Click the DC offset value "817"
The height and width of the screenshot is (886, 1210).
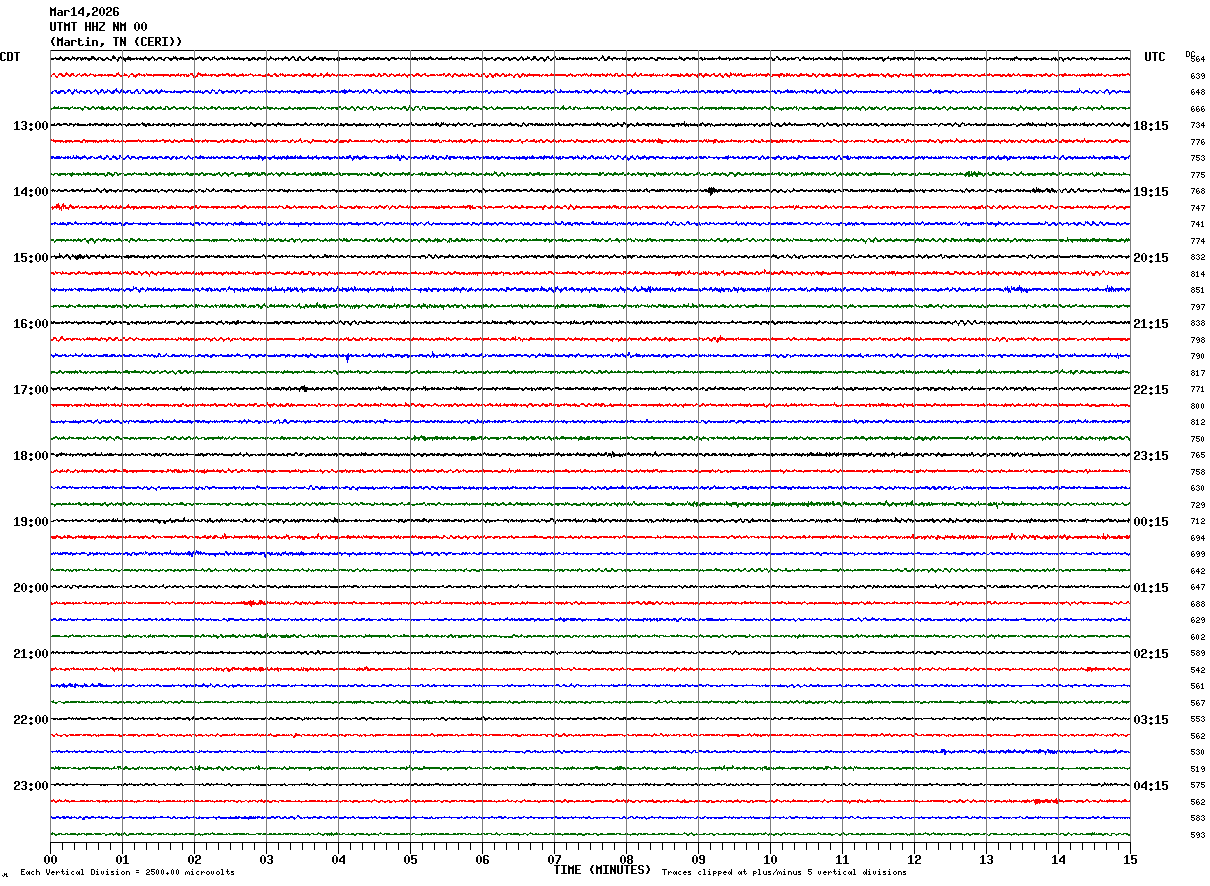coord(1197,373)
